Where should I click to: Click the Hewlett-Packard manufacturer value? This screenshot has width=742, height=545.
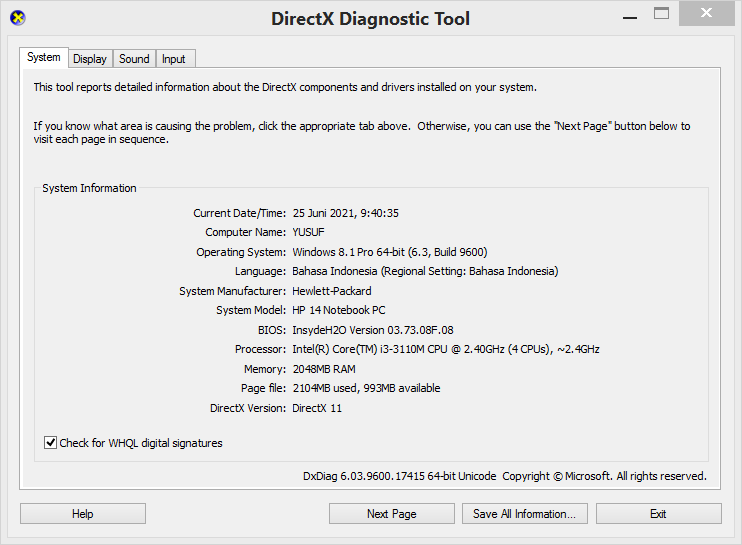(x=332, y=291)
